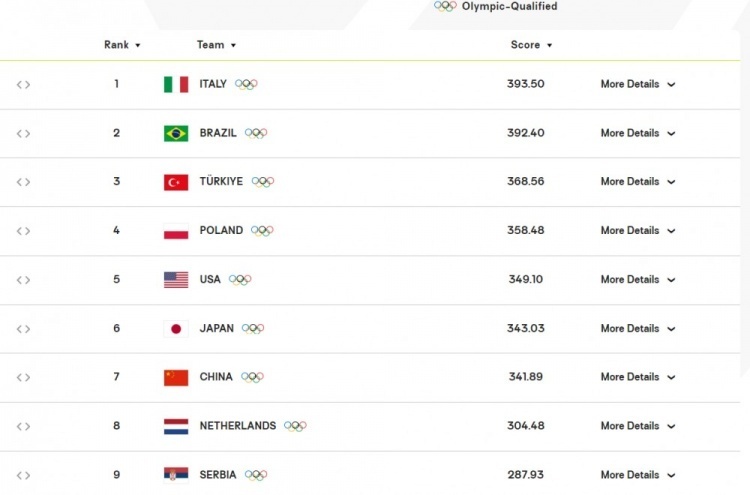Click the Serbia flag icon

pos(176,474)
